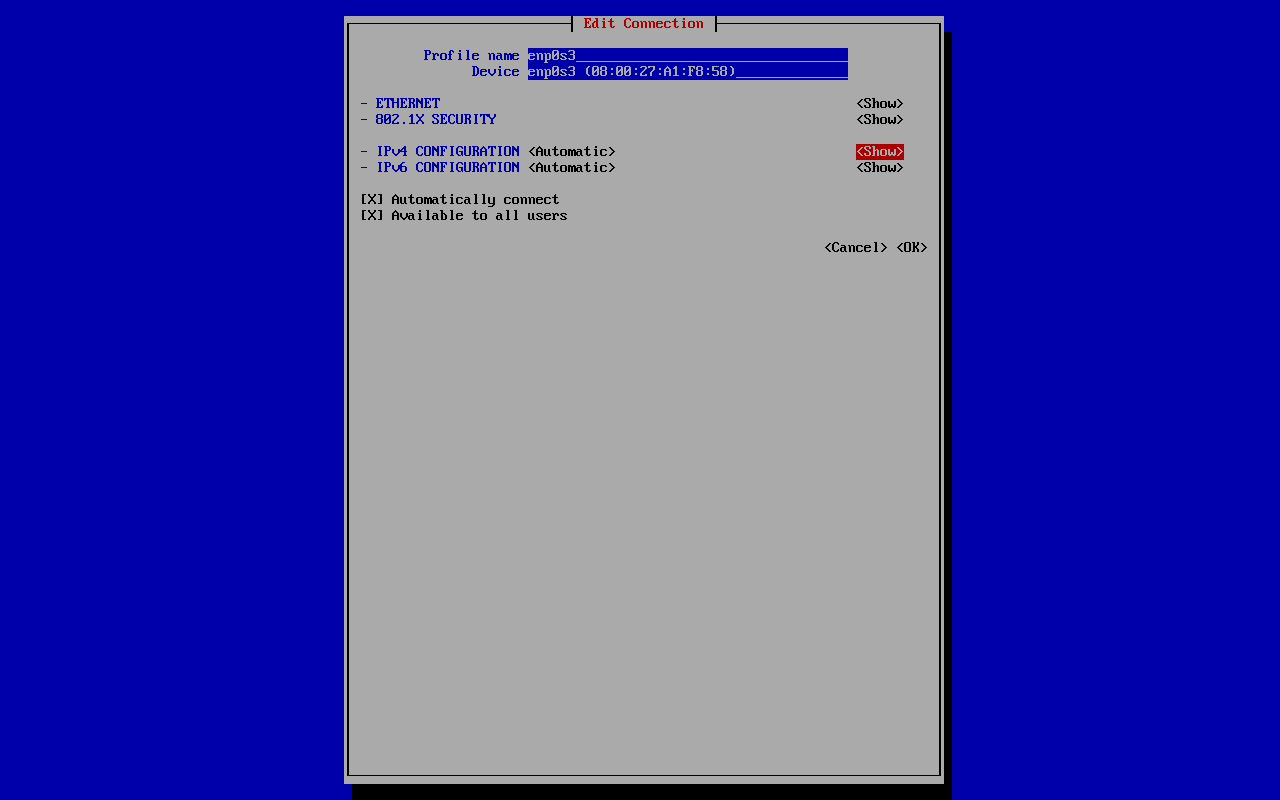Uncheck the Available to all users box

371,216
